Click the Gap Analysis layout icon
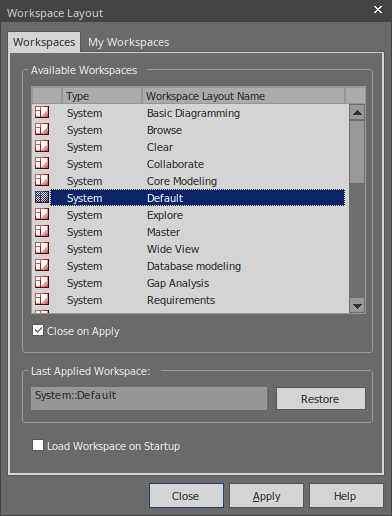Image resolution: width=392 pixels, height=516 pixels. [42, 282]
